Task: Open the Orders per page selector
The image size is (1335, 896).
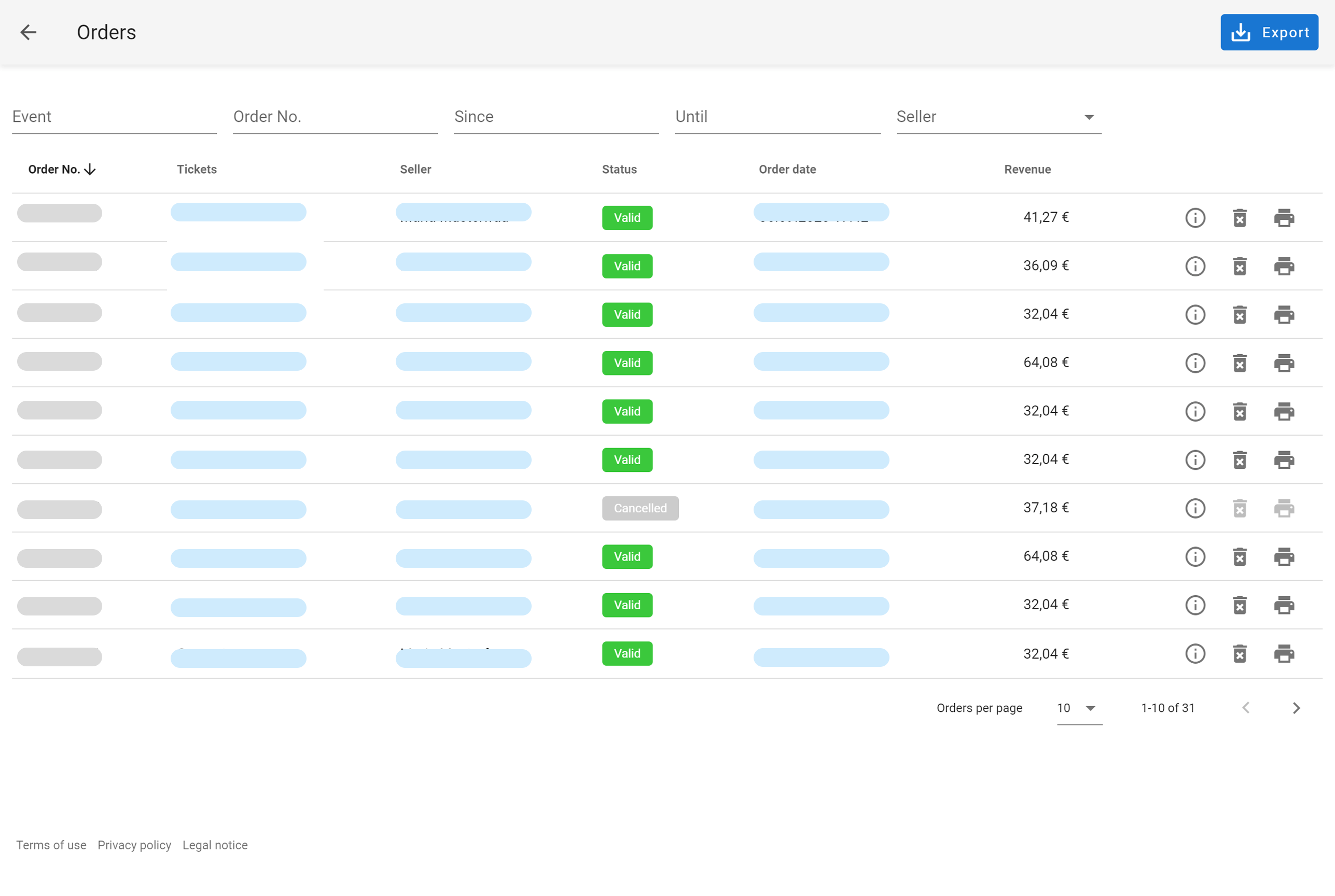Action: coord(1078,708)
